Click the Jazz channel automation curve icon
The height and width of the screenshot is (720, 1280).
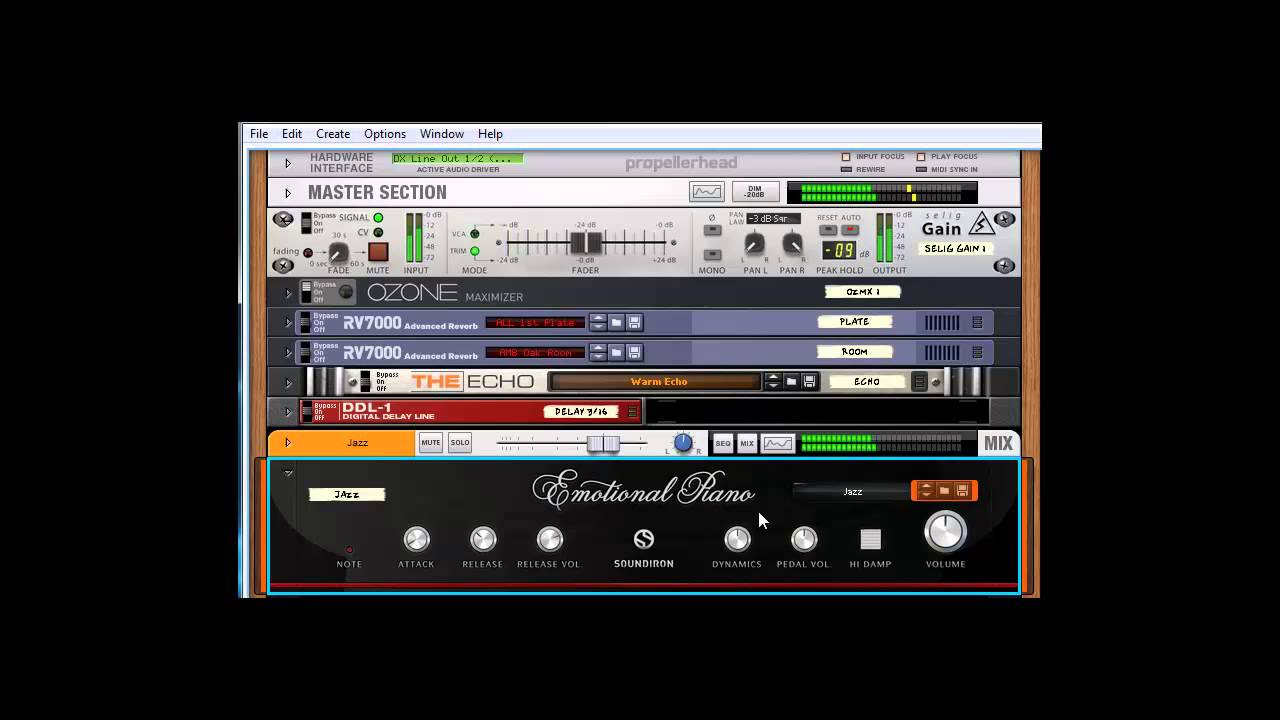(778, 443)
